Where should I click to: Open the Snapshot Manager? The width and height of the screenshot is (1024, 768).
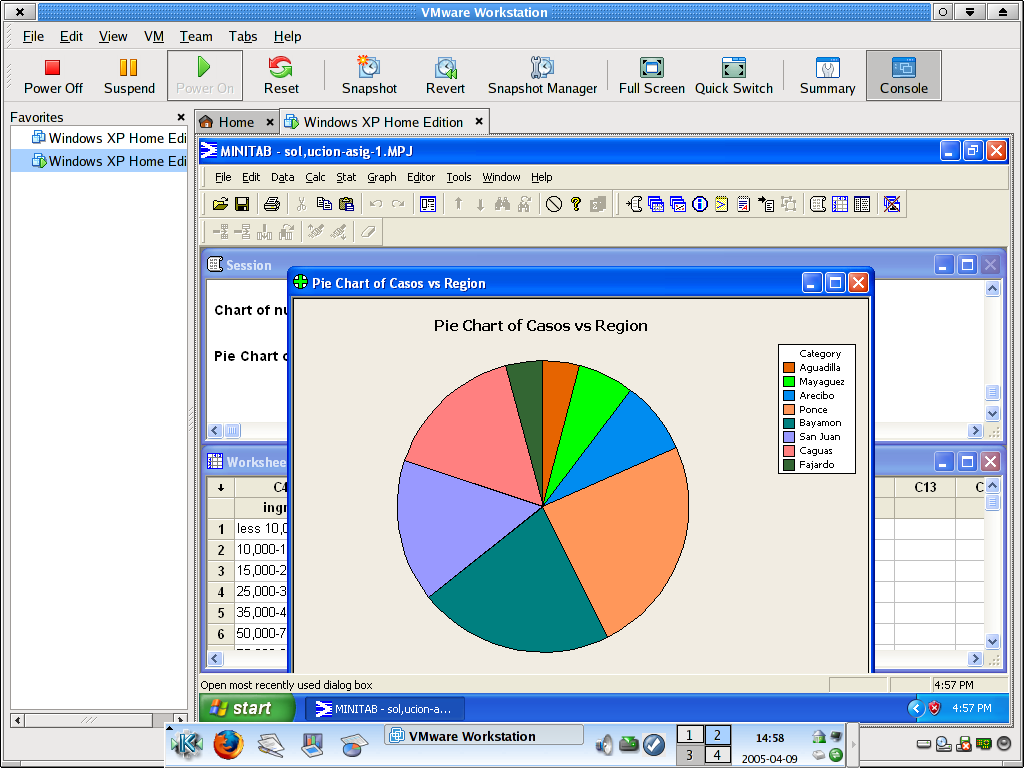(x=542, y=76)
